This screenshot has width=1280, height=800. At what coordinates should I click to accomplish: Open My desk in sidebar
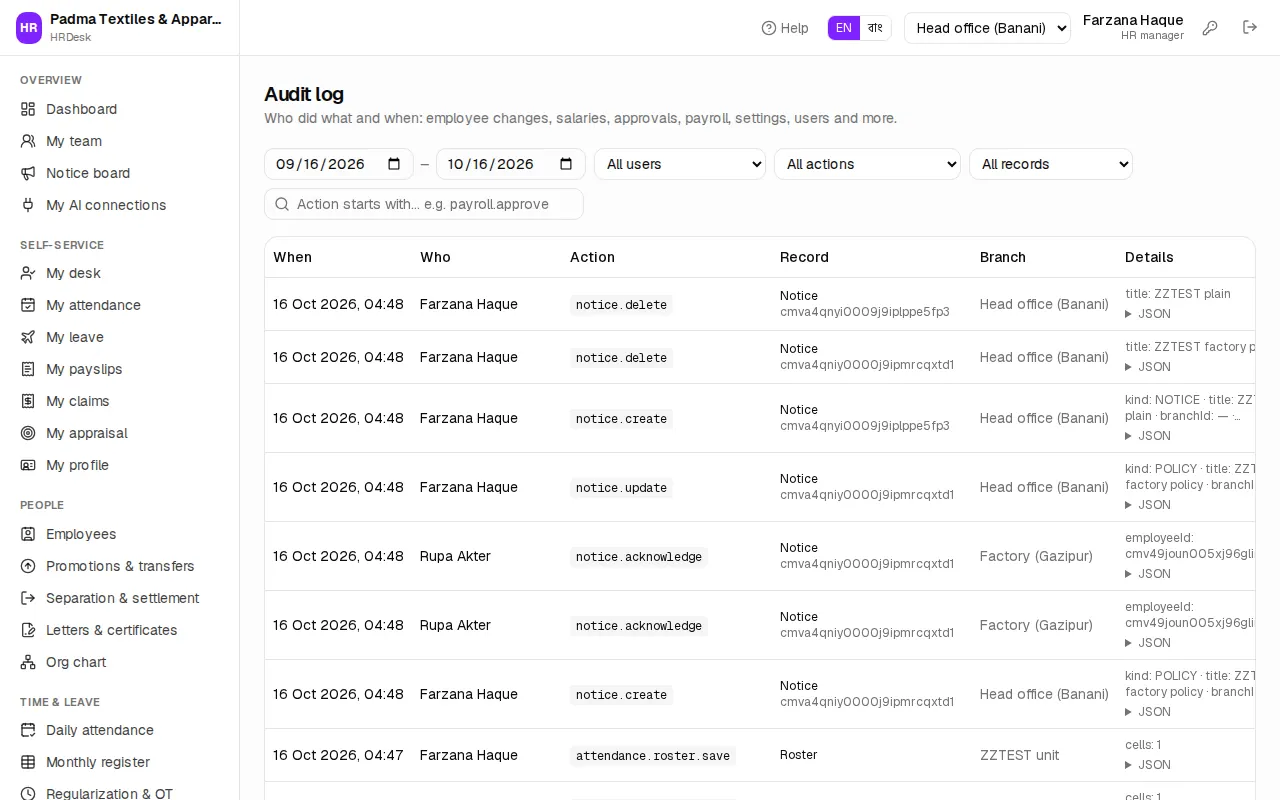tap(73, 273)
